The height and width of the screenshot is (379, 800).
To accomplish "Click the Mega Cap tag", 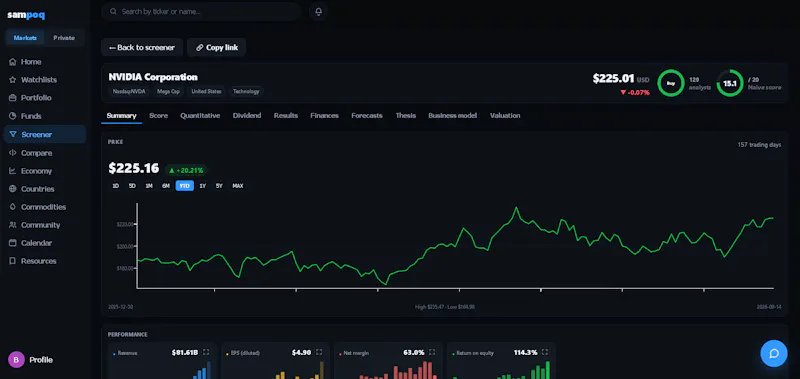I will click(x=167, y=92).
